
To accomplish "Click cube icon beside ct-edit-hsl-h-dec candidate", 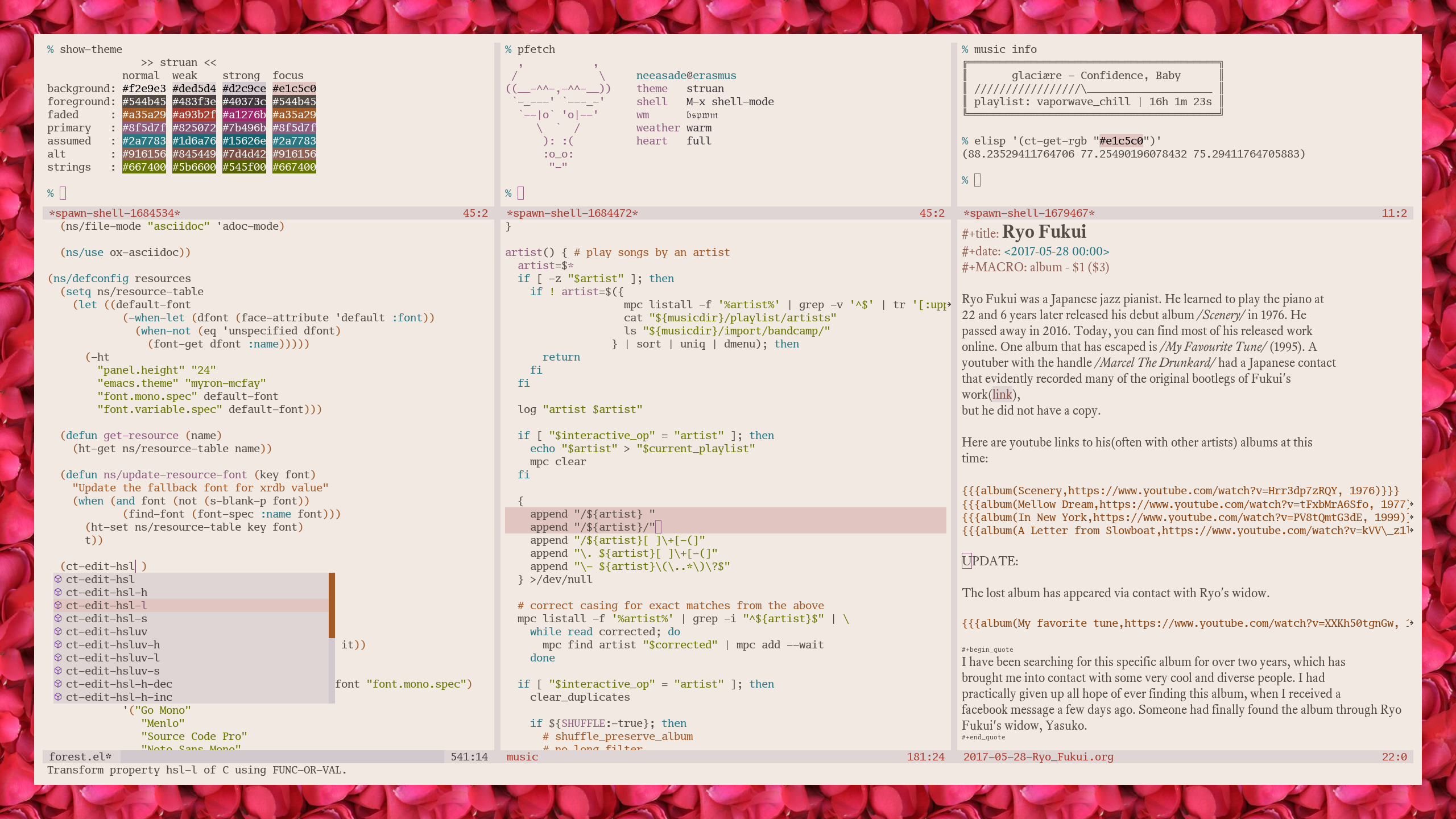I will (58, 684).
